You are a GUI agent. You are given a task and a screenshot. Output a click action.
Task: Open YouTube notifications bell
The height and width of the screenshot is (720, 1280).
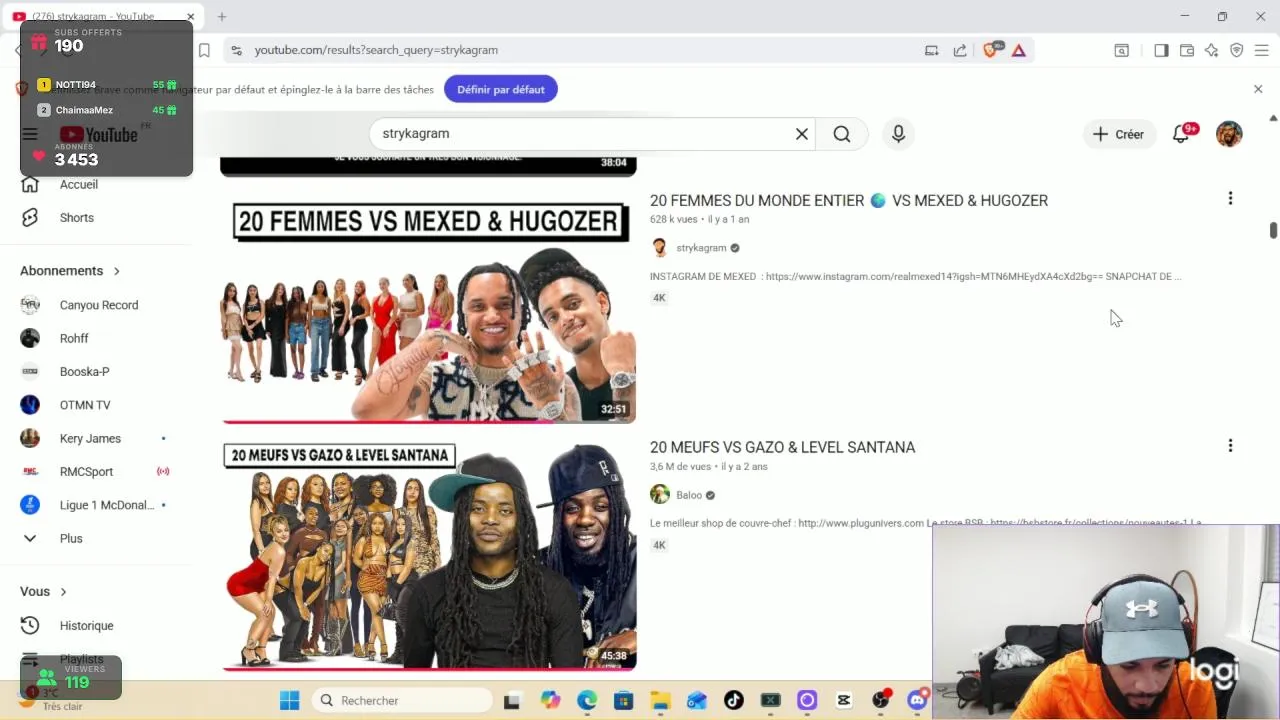pyautogui.click(x=1181, y=134)
